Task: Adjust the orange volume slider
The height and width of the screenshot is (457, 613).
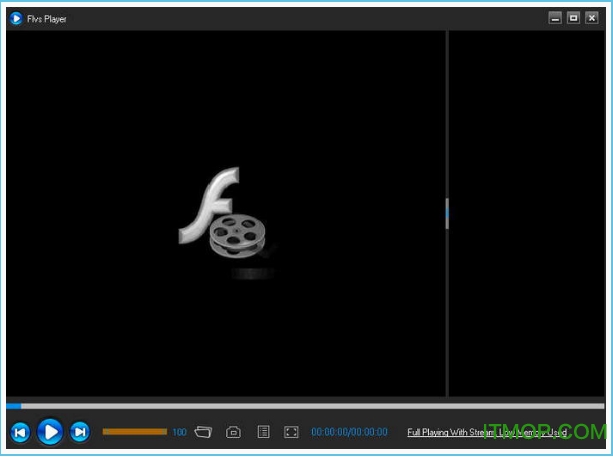Action: [134, 432]
